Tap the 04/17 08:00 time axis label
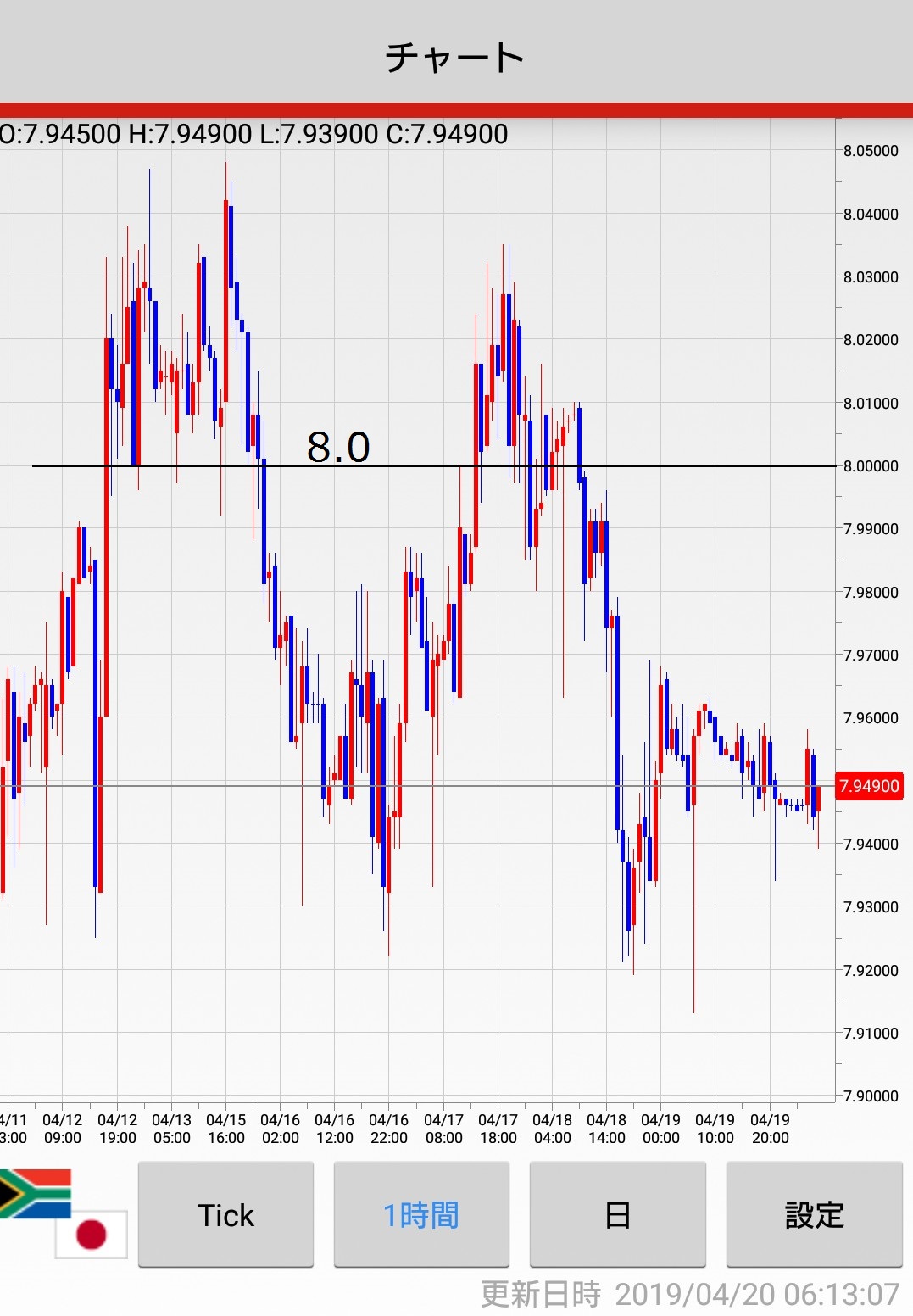 coord(443,1129)
